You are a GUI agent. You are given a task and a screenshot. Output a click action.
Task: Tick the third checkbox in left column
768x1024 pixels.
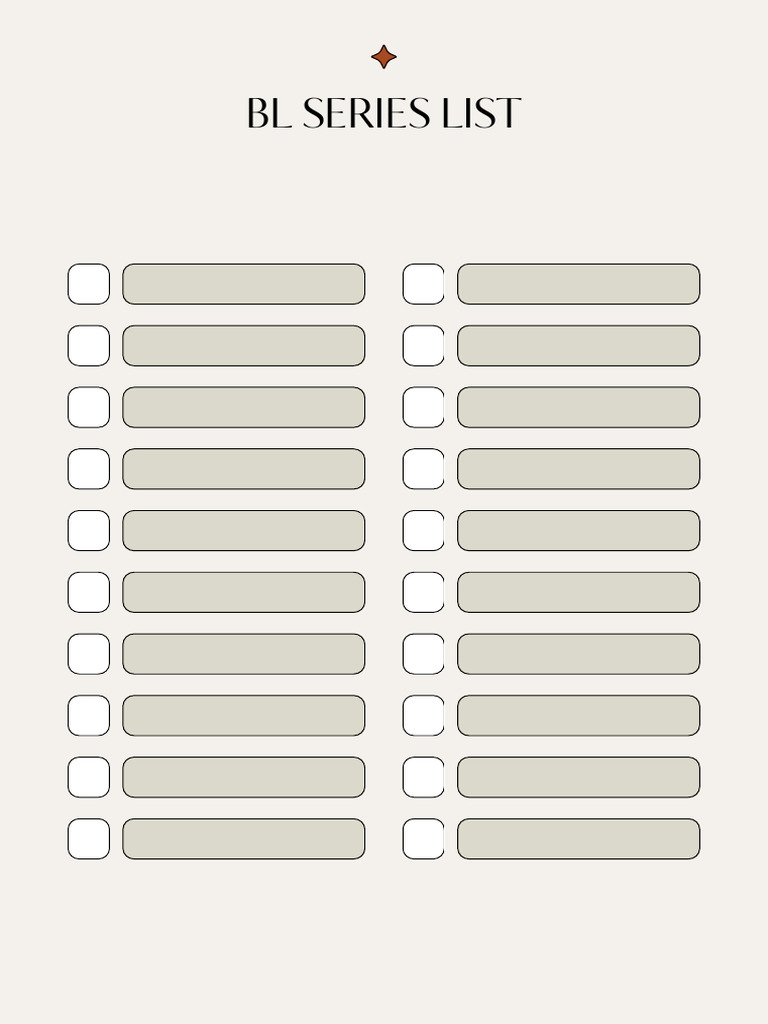click(89, 407)
